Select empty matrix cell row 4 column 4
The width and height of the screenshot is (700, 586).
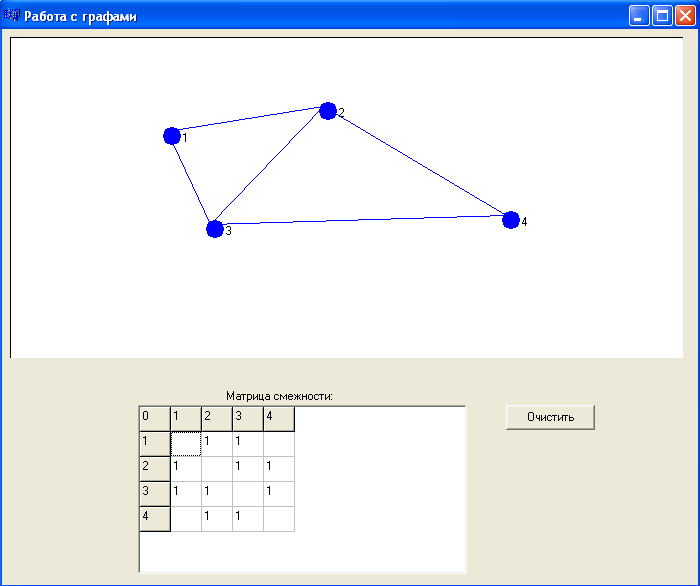coord(279,519)
